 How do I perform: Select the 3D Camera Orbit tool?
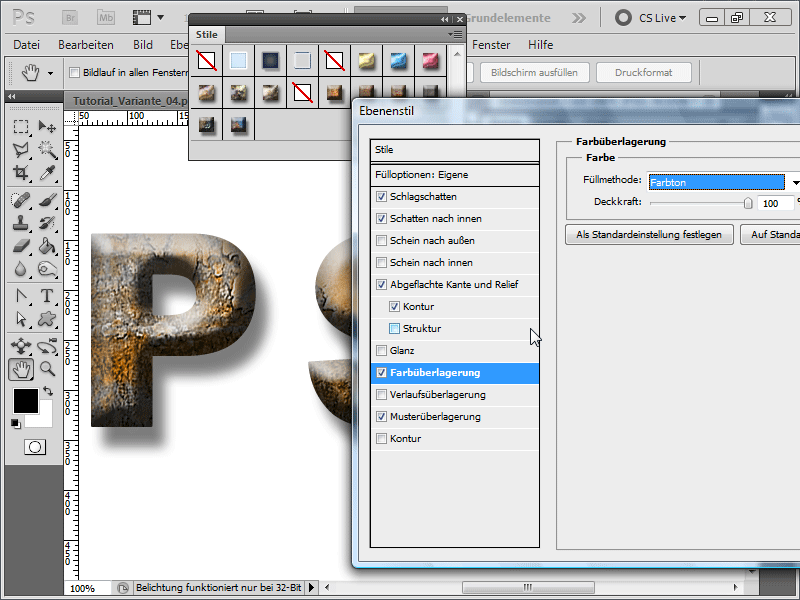pyautogui.click(x=47, y=346)
